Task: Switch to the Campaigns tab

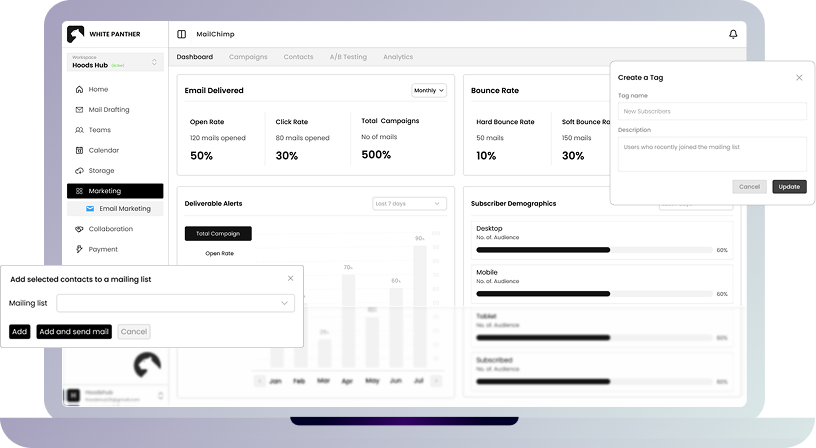Action: point(248,57)
